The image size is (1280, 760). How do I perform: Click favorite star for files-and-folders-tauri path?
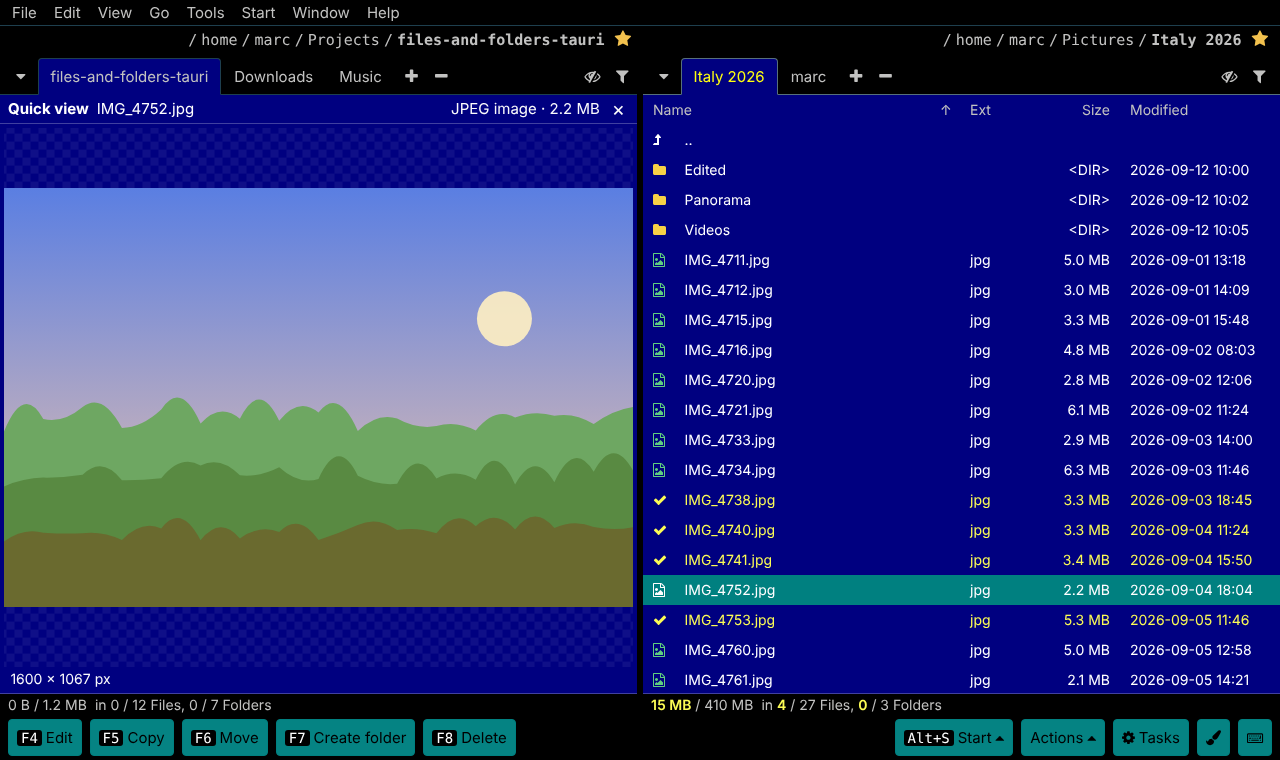[623, 39]
